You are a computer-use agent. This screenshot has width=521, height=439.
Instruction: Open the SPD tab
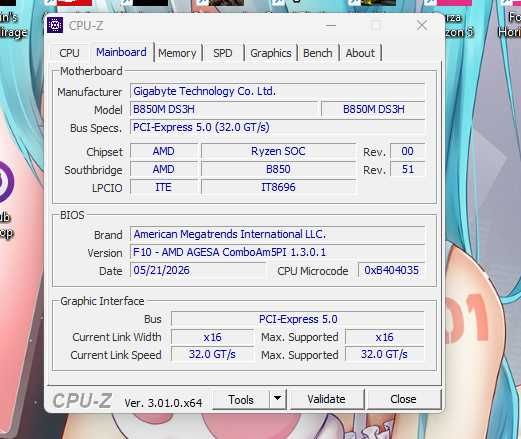(223, 53)
